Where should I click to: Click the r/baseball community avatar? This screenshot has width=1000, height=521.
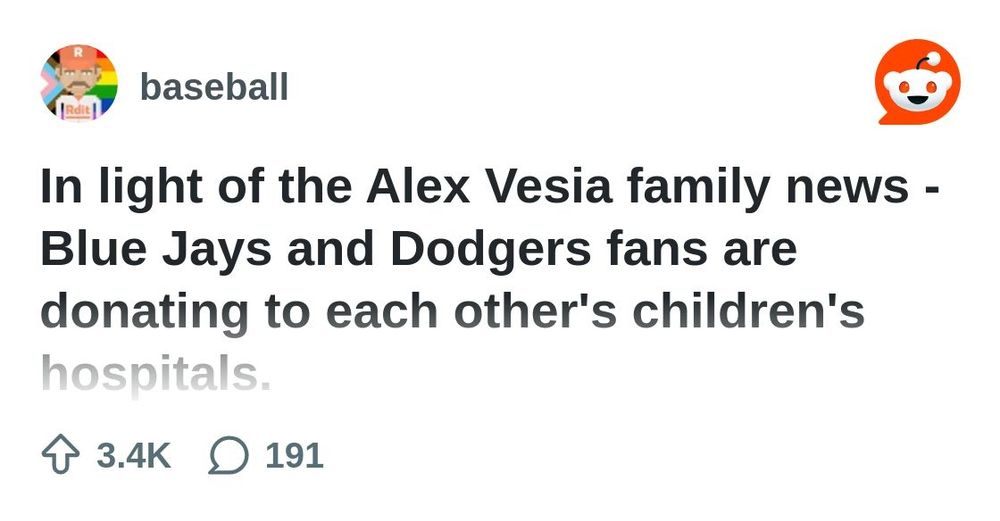coord(79,82)
